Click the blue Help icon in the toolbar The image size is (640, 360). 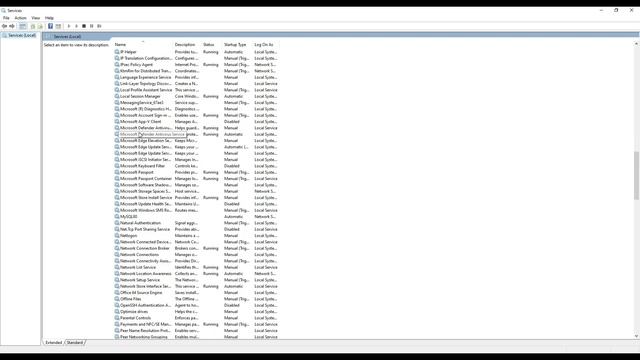tap(50, 26)
